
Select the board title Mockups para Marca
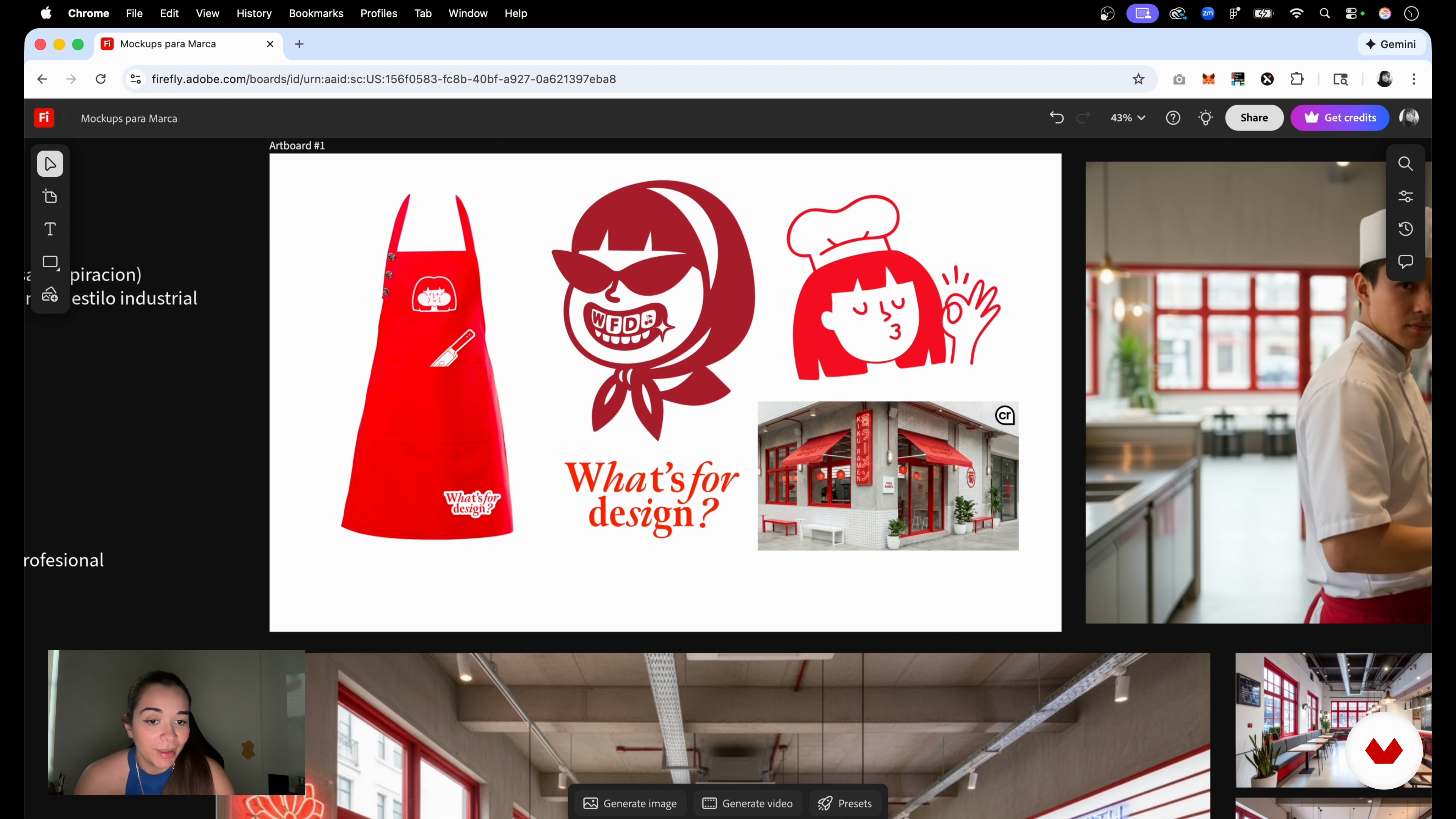(129, 118)
